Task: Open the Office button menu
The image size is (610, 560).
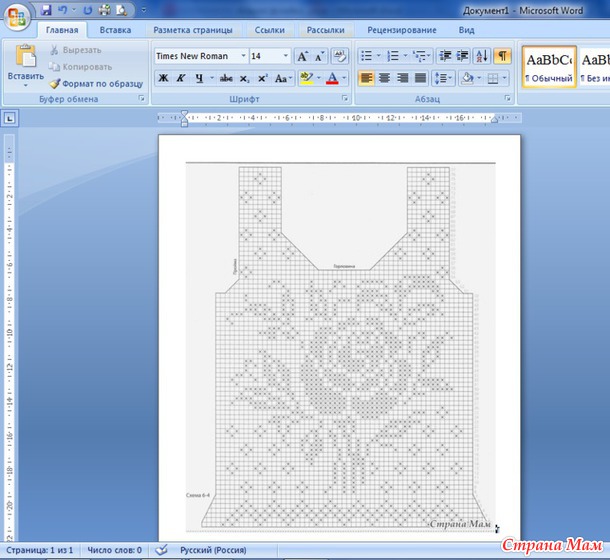Action: pyautogui.click(x=16, y=18)
